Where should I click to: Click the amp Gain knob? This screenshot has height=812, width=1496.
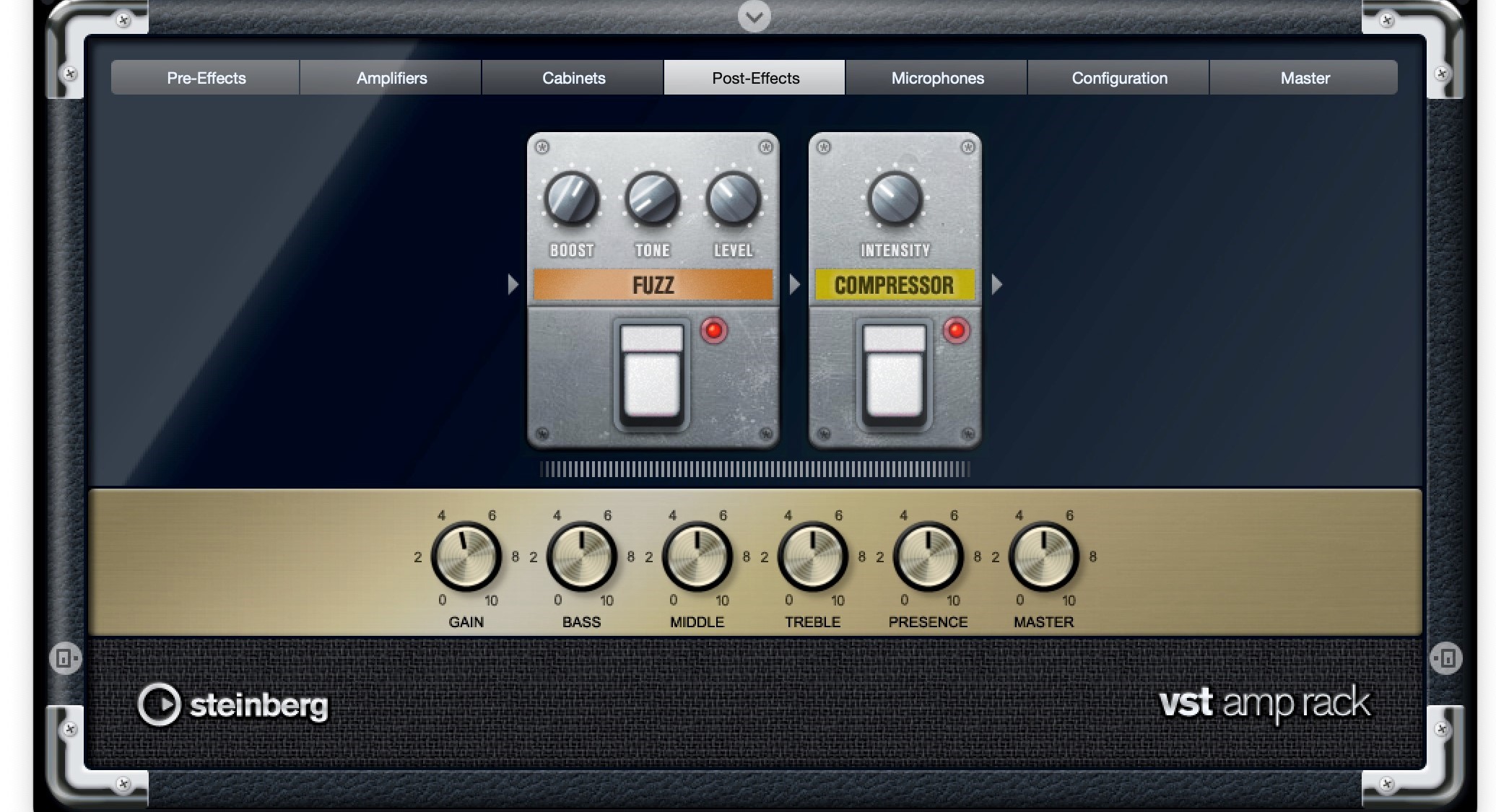(x=466, y=556)
